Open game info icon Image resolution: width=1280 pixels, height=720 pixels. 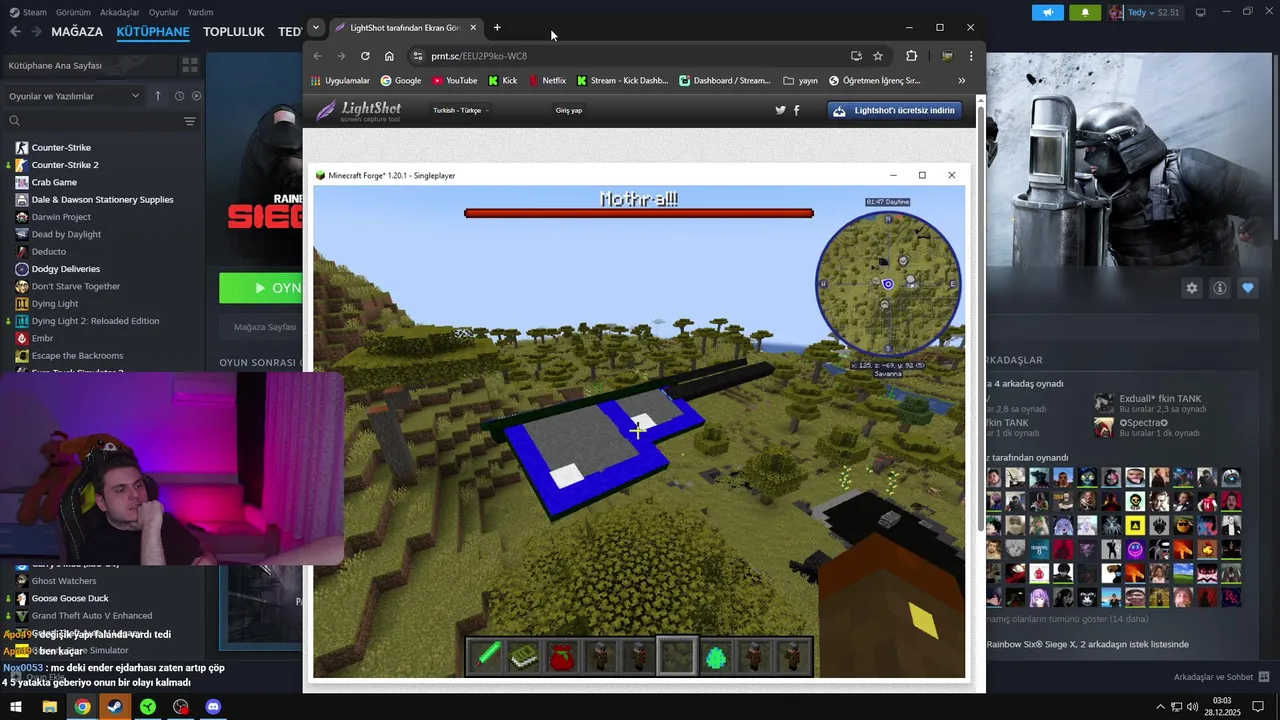pyautogui.click(x=1220, y=288)
